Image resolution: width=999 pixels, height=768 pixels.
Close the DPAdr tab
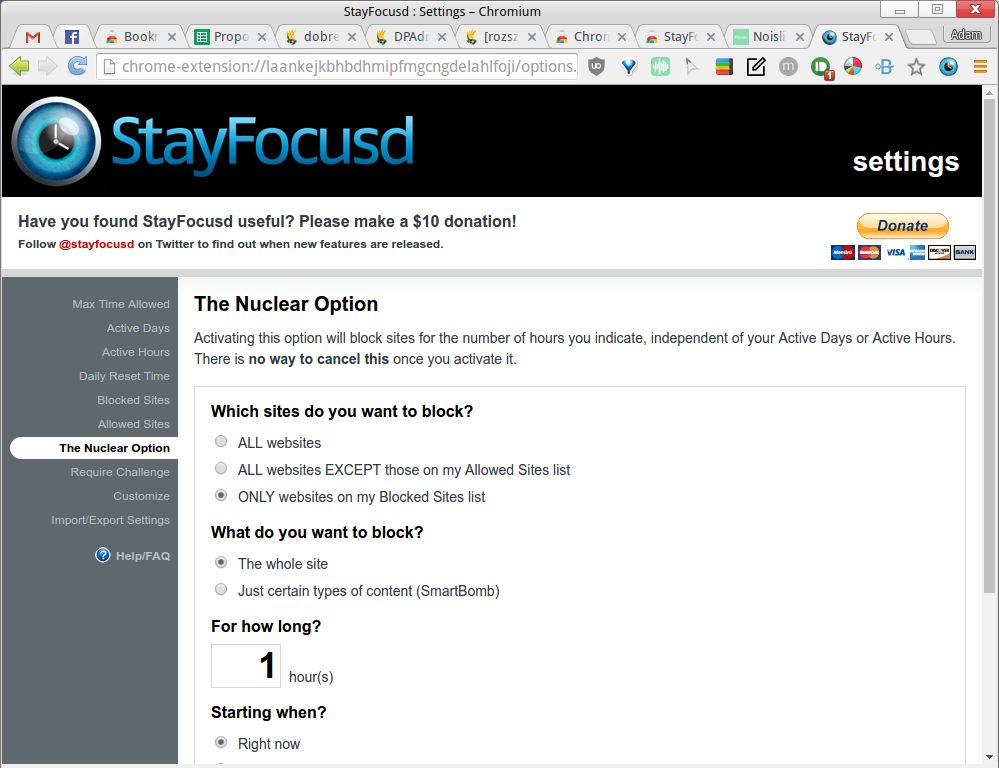coord(442,37)
